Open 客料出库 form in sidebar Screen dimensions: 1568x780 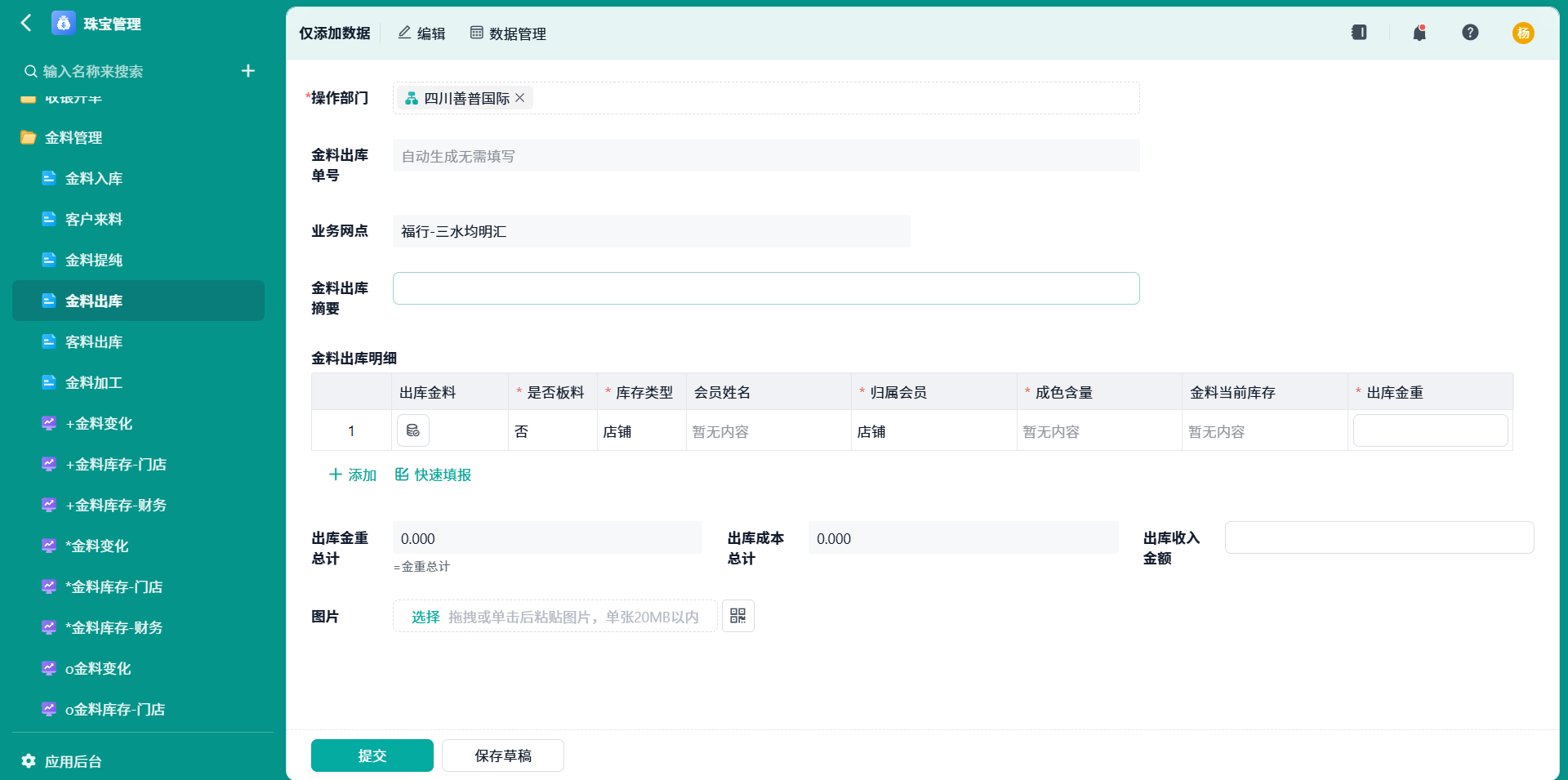tap(139, 341)
